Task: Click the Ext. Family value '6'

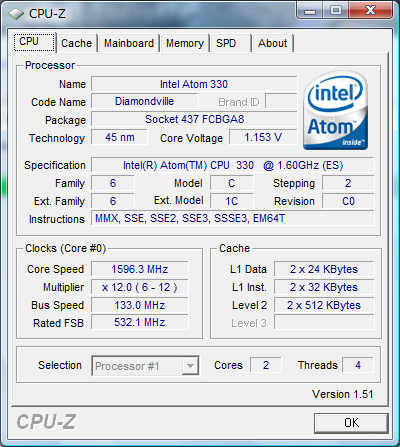Action: (113, 201)
